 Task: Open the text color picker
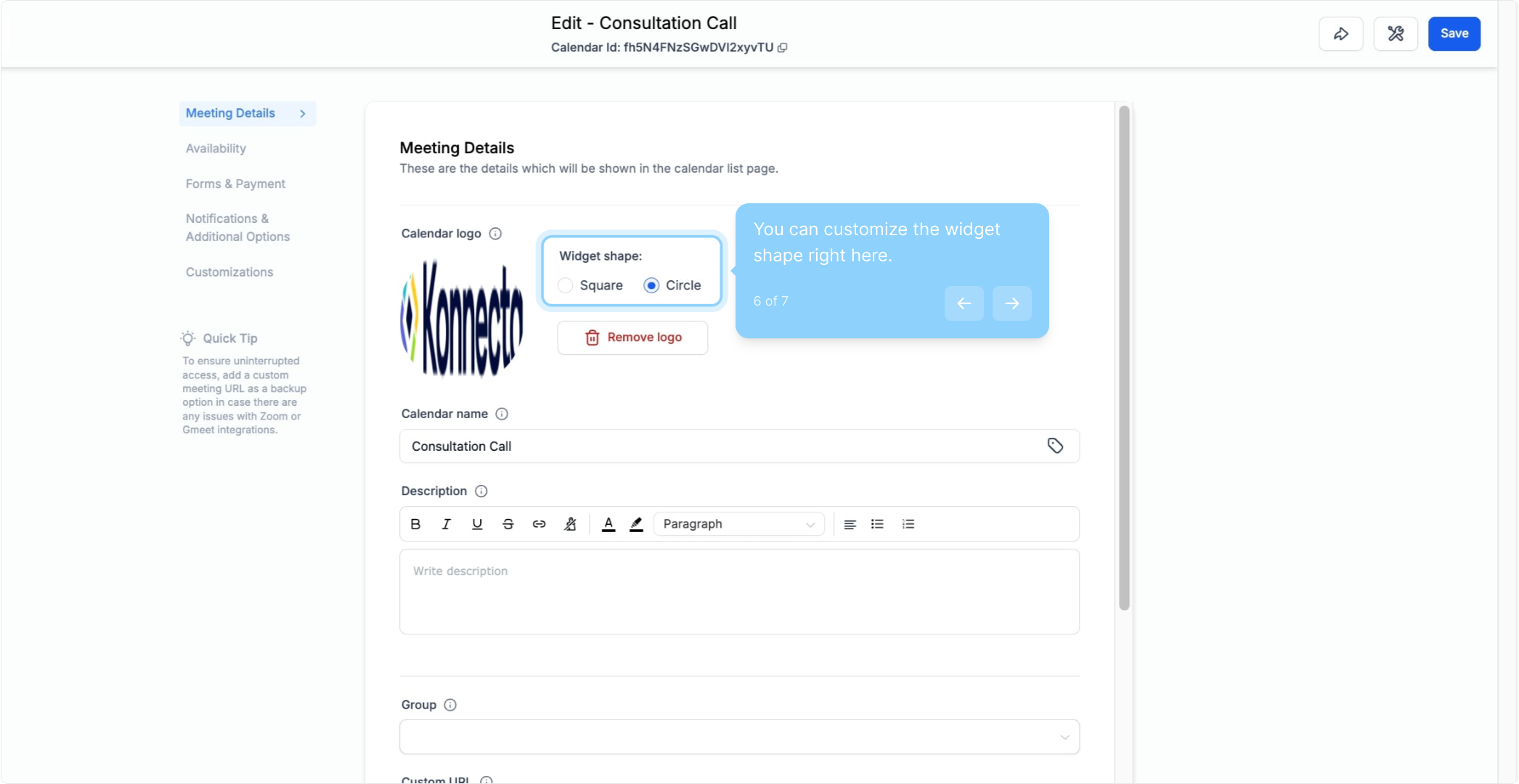click(x=608, y=524)
